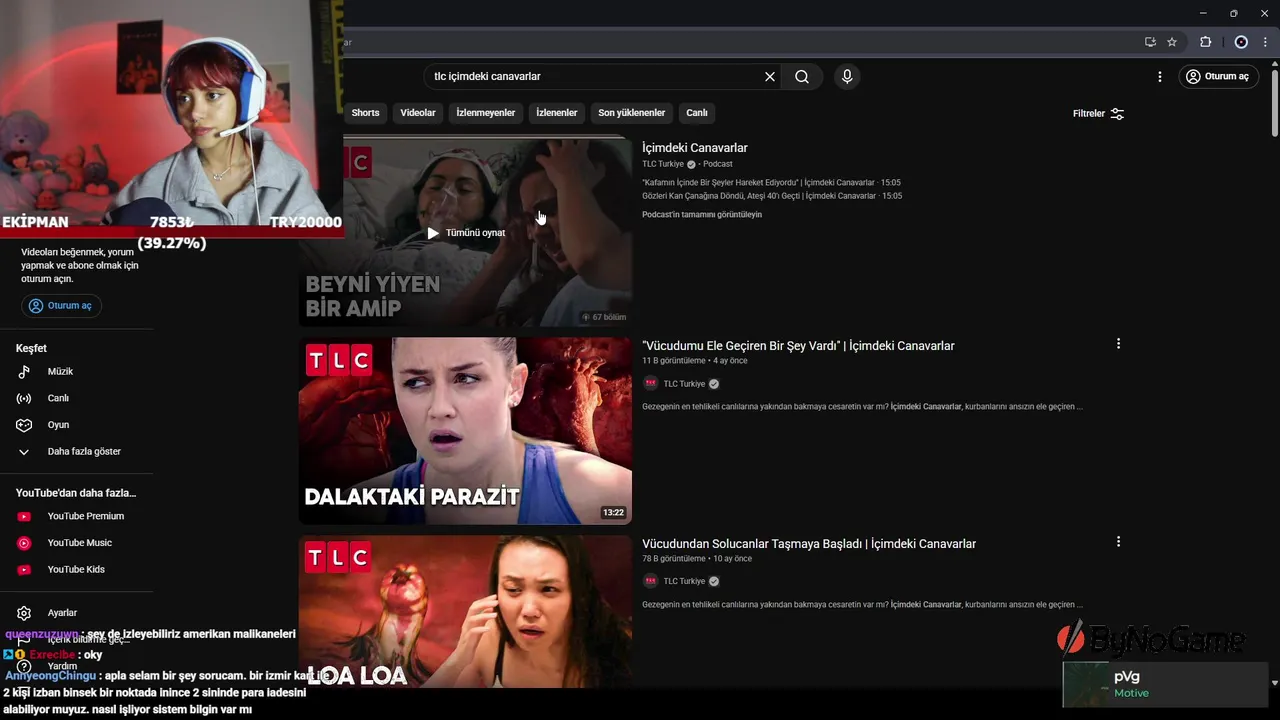Open more options for the 'Vücudundan Solucanlar' video

[1118, 542]
